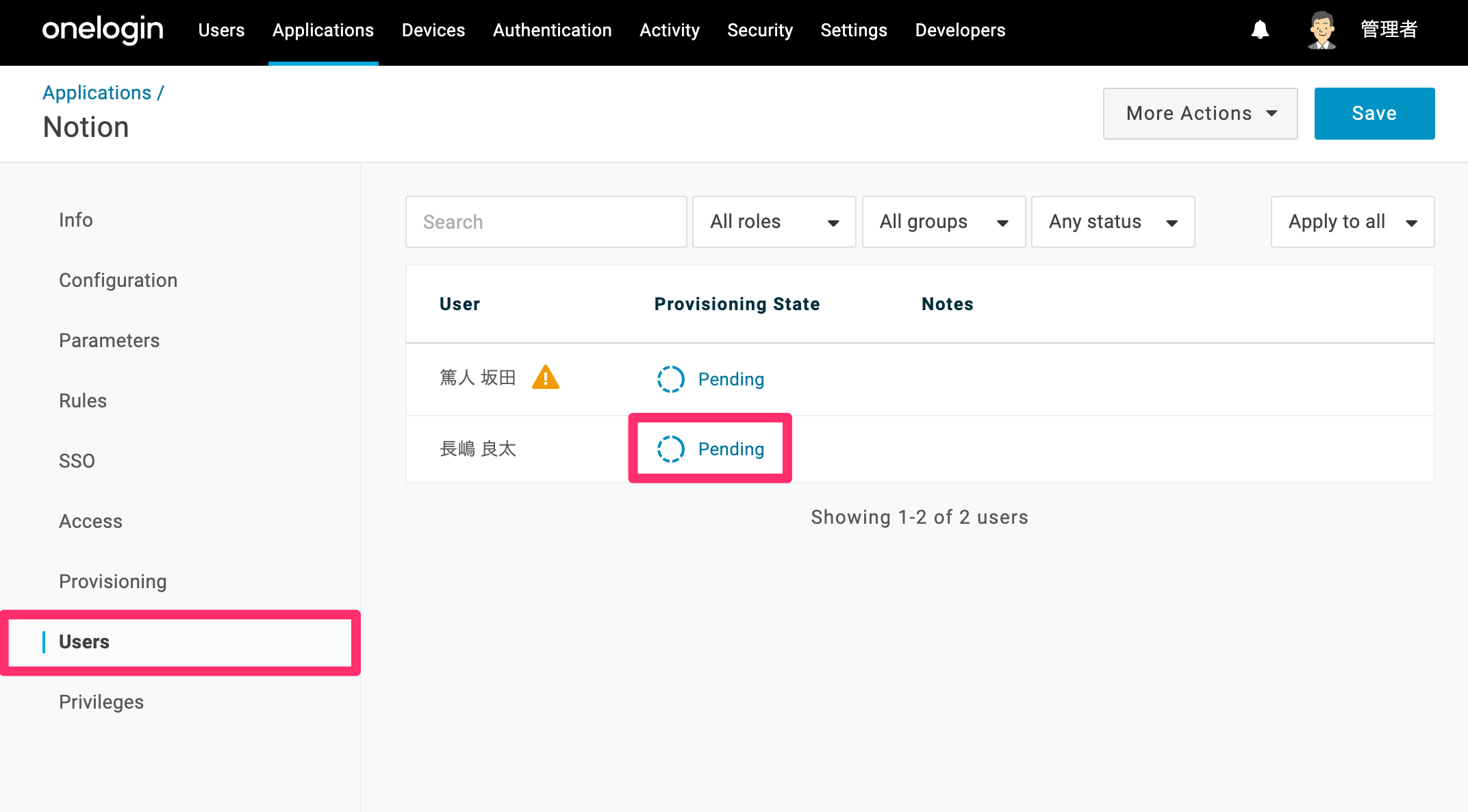Switch to the Provisioning sidebar tab
This screenshot has height=812, width=1468.
[x=113, y=581]
